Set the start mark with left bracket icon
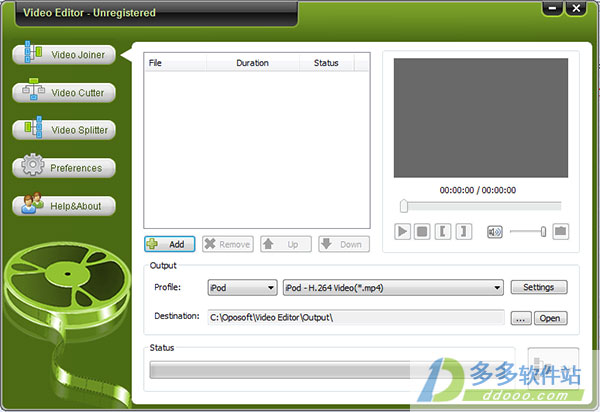The width and height of the screenshot is (600, 412). [x=443, y=231]
